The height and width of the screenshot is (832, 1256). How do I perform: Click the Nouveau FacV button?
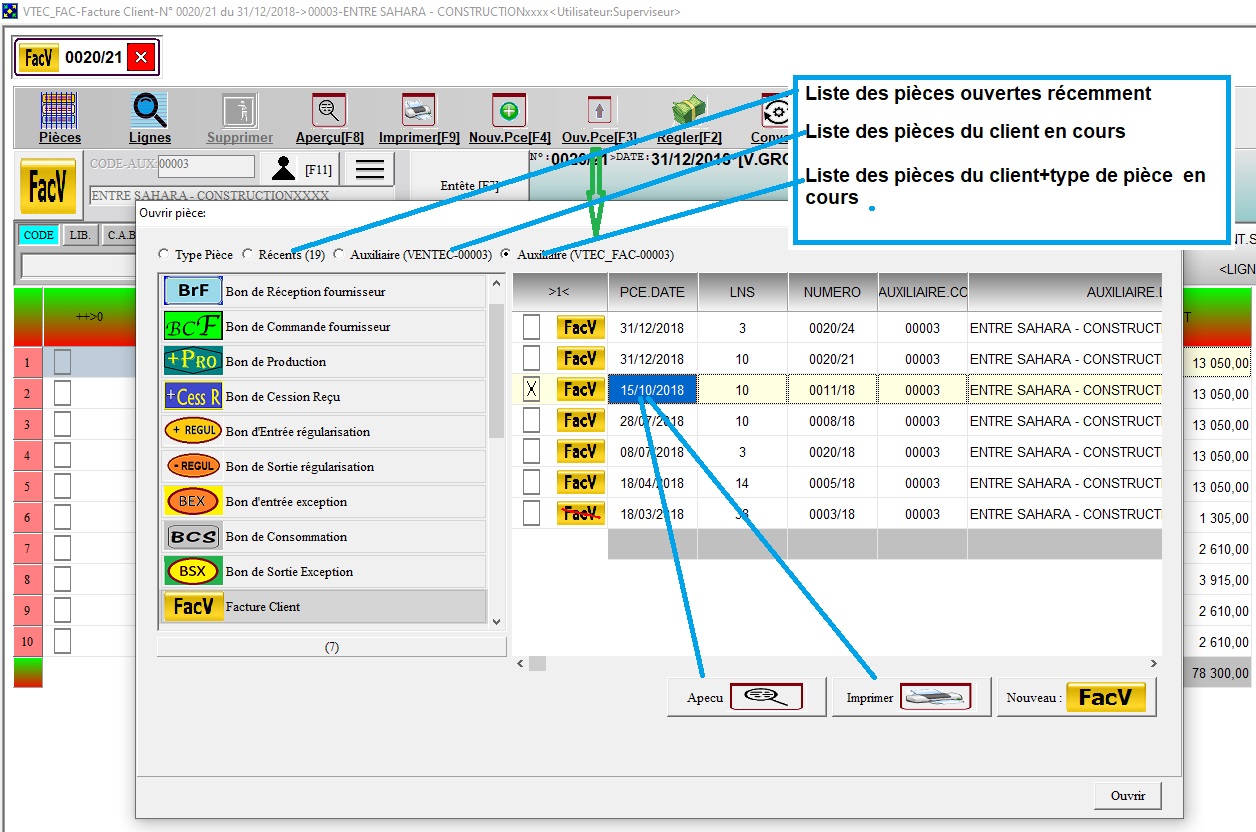pyautogui.click(x=1076, y=697)
